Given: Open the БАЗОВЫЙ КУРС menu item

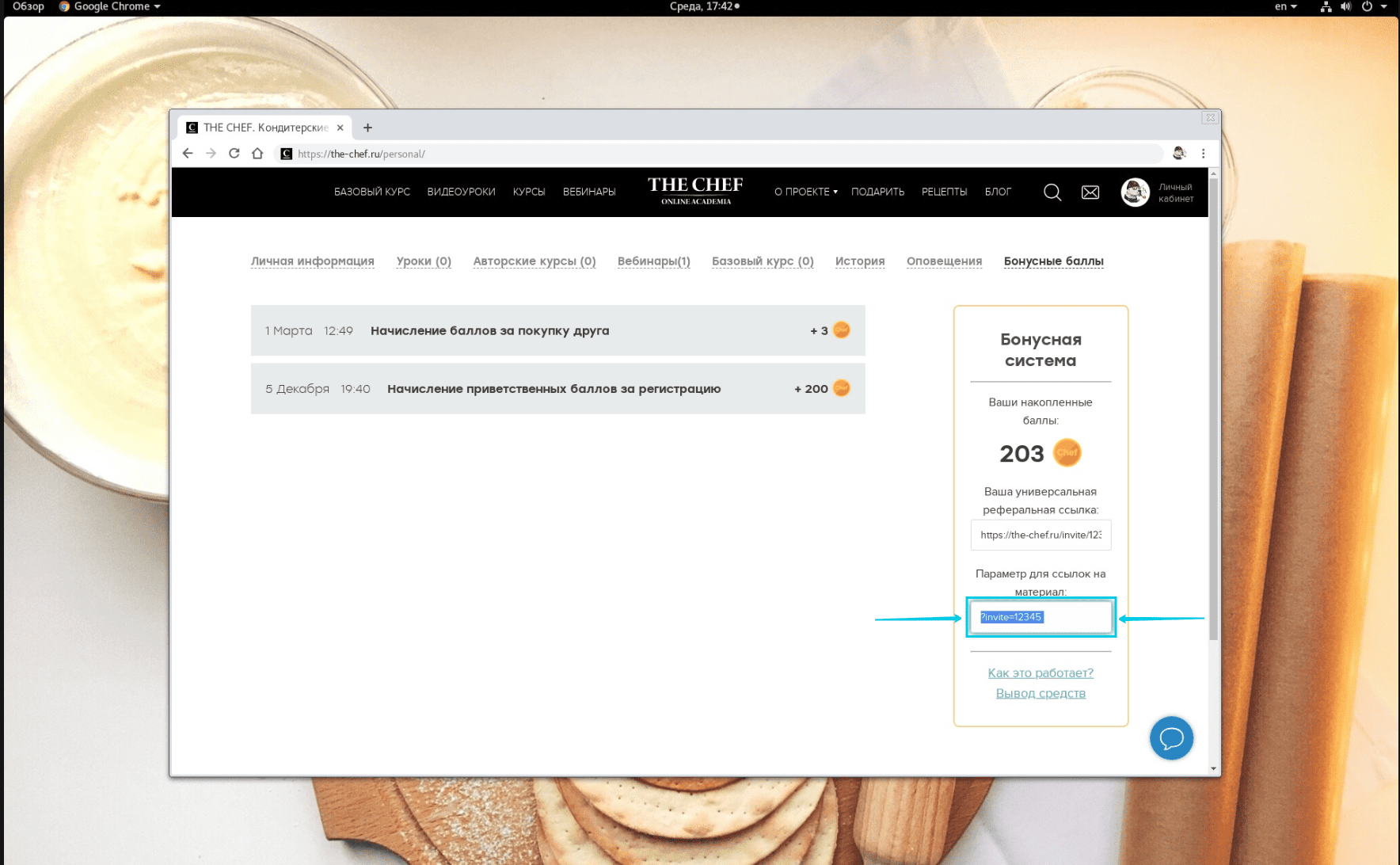Looking at the screenshot, I should [372, 192].
